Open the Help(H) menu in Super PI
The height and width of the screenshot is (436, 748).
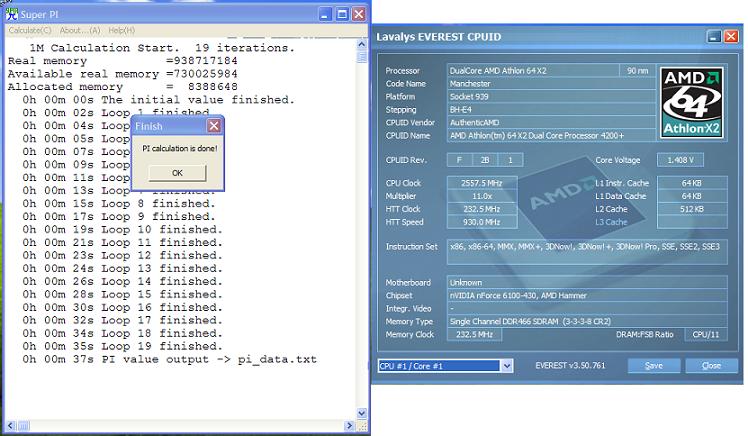point(121,30)
